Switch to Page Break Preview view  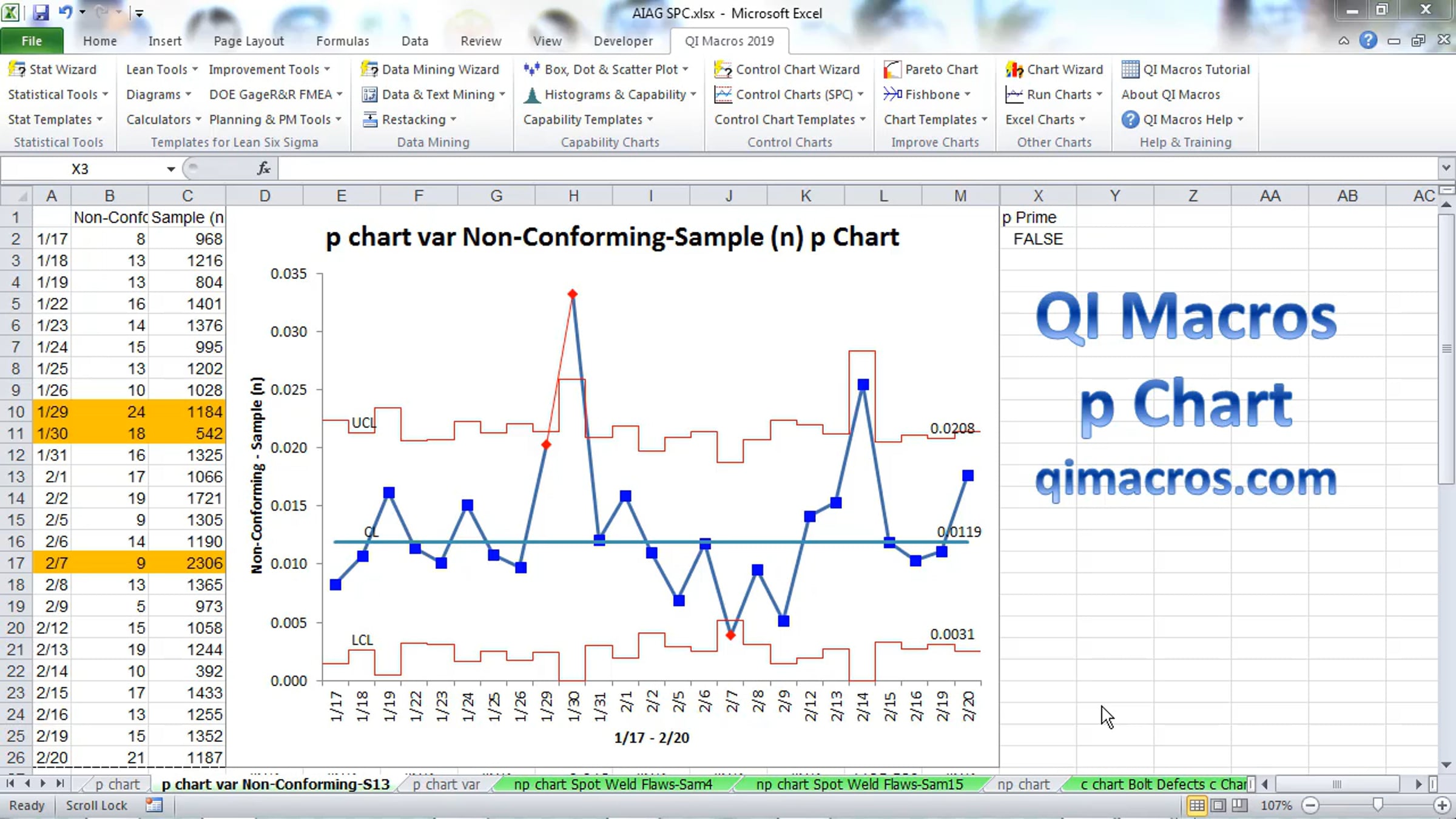click(x=1240, y=805)
